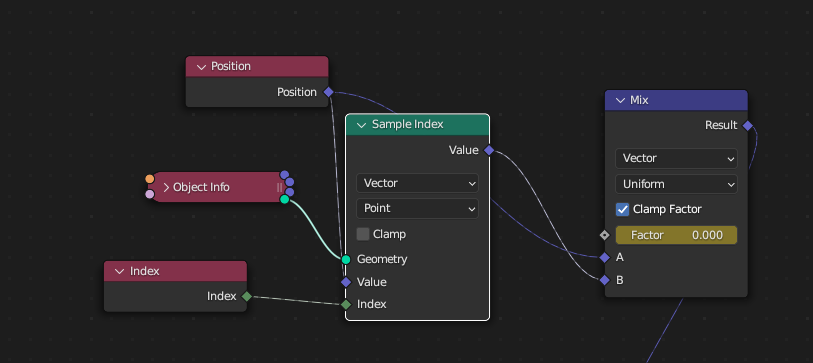Click the Position output socket
The height and width of the screenshot is (363, 813).
328,92
